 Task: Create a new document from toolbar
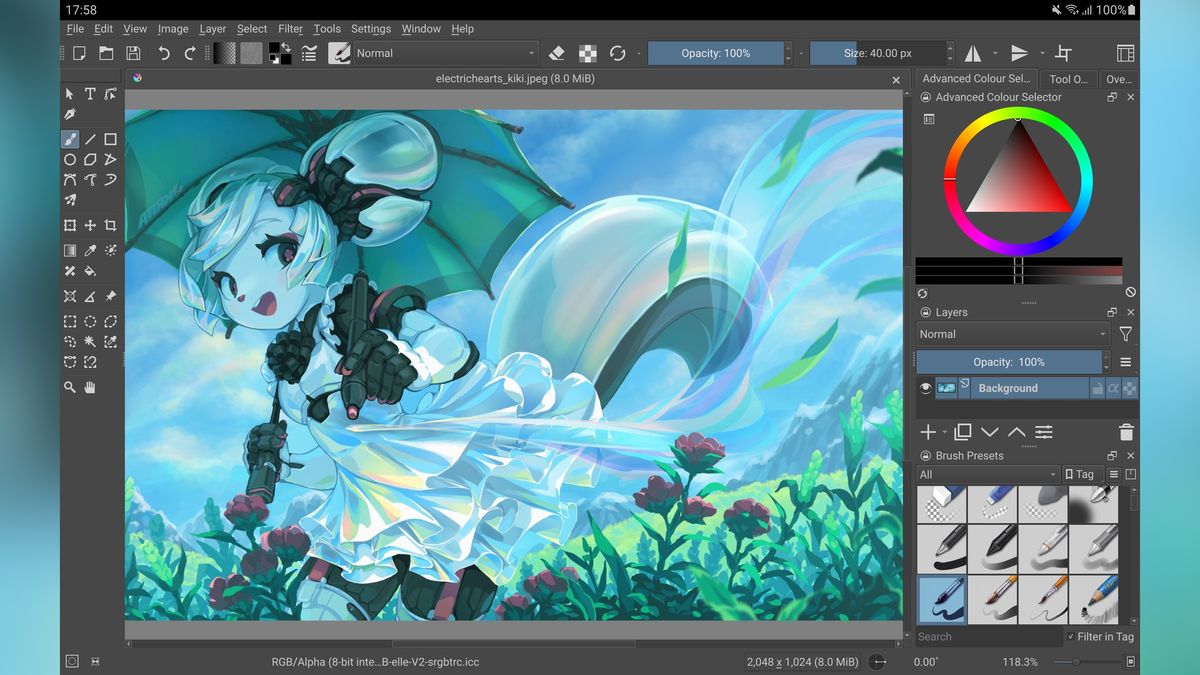pyautogui.click(x=79, y=53)
